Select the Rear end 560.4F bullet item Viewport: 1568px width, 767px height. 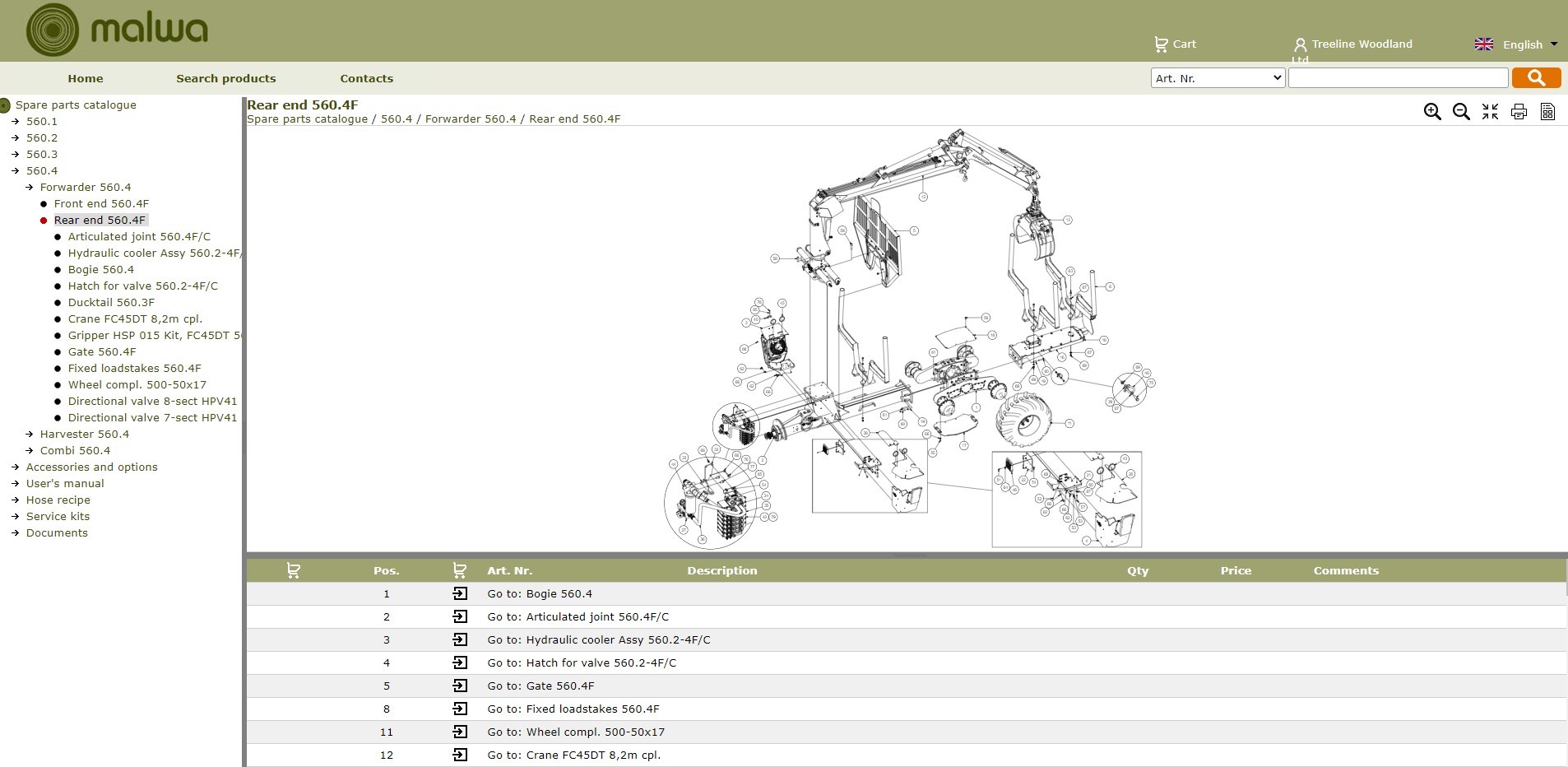(x=100, y=220)
